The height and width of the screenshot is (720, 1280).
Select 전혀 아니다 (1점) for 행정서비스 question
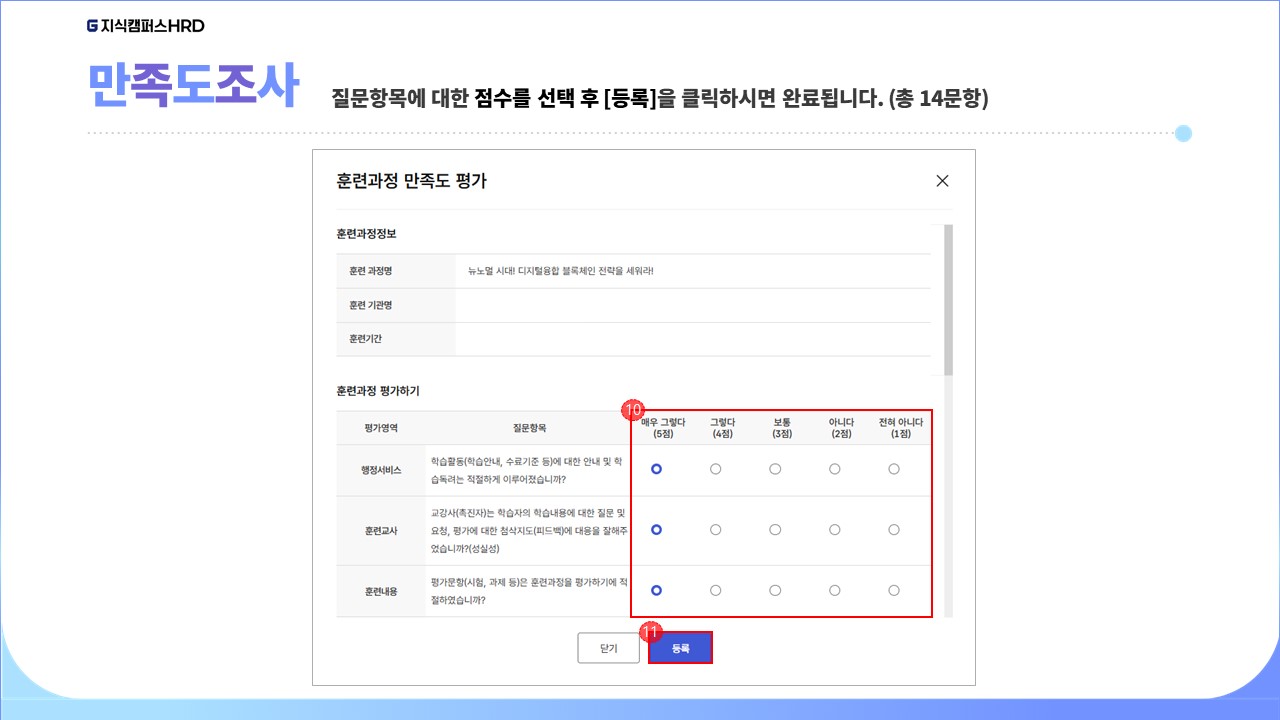[x=894, y=469]
